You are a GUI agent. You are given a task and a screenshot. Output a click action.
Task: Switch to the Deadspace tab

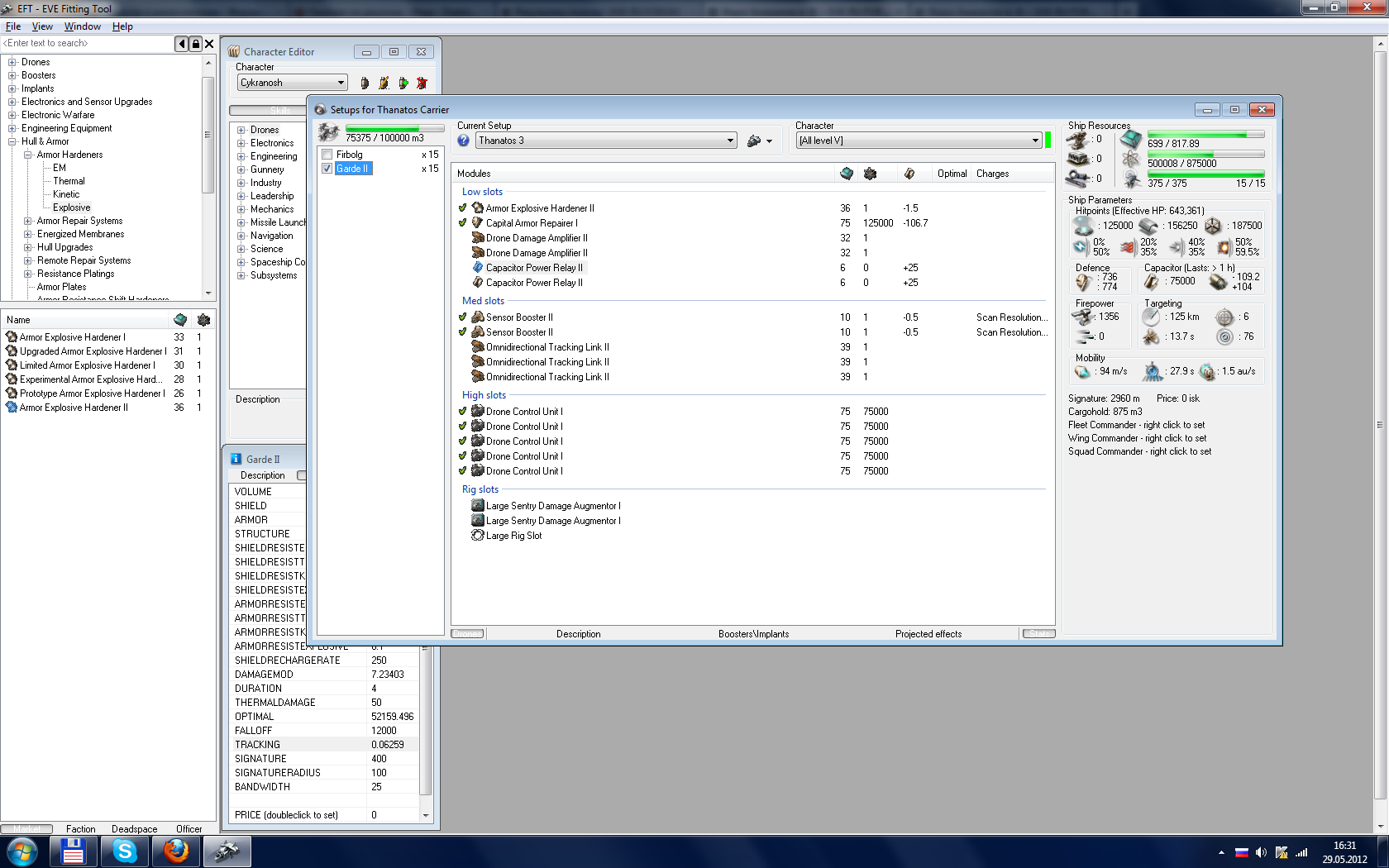(135, 828)
